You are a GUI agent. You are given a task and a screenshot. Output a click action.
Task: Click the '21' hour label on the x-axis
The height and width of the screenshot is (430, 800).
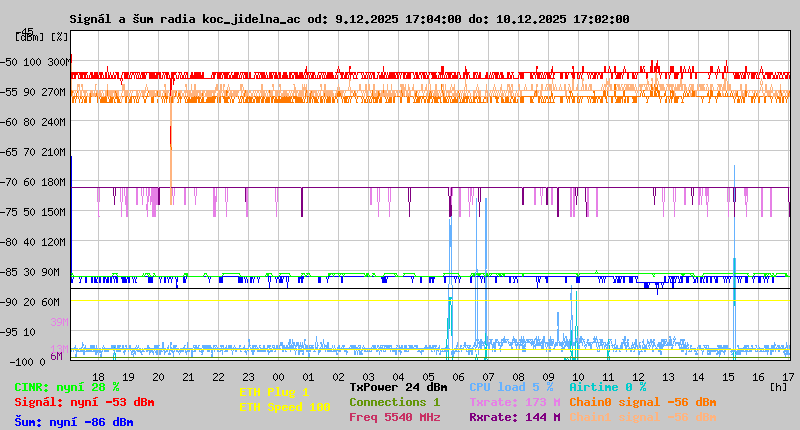pos(189,377)
